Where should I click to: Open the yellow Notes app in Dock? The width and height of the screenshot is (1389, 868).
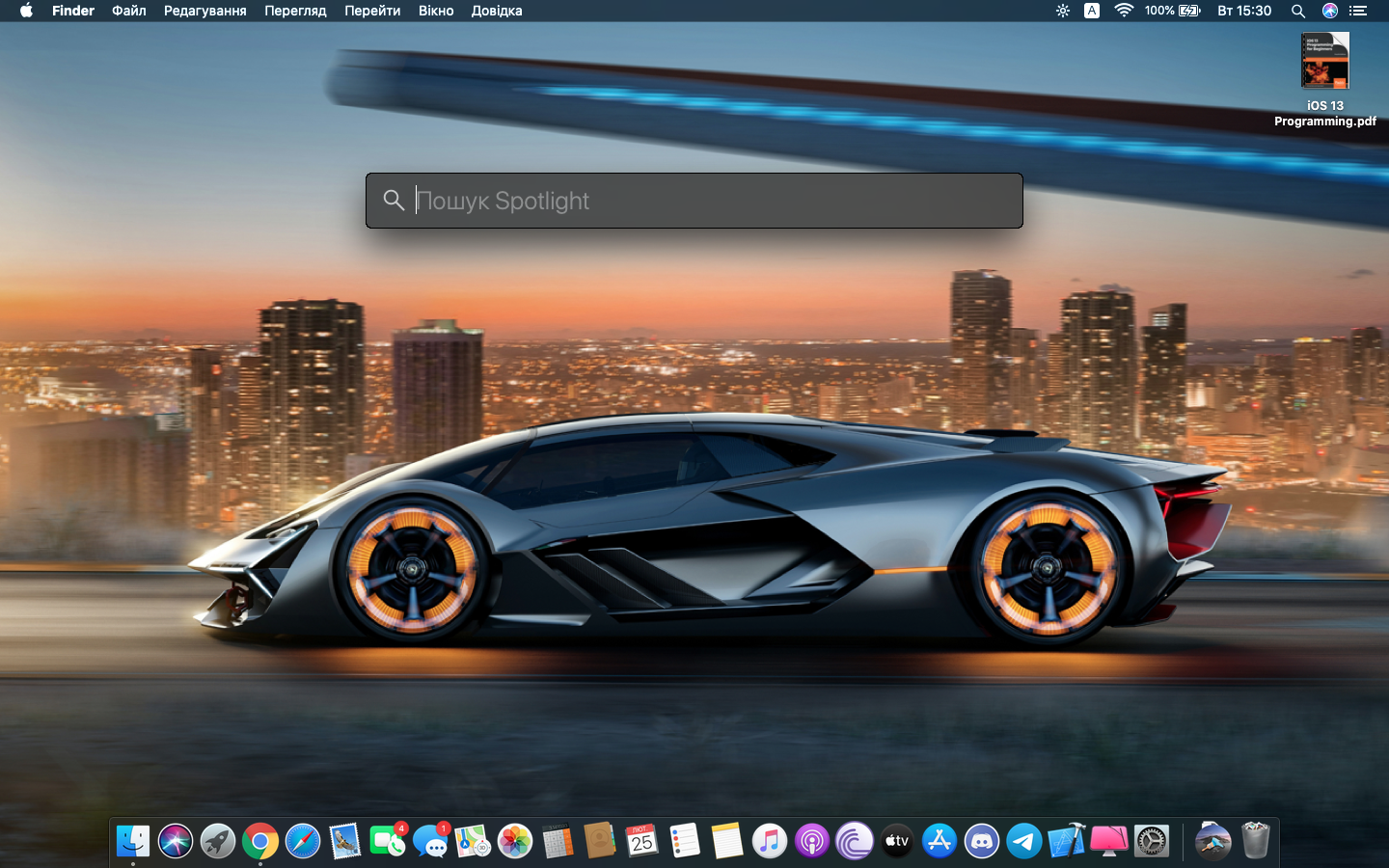pos(727,841)
